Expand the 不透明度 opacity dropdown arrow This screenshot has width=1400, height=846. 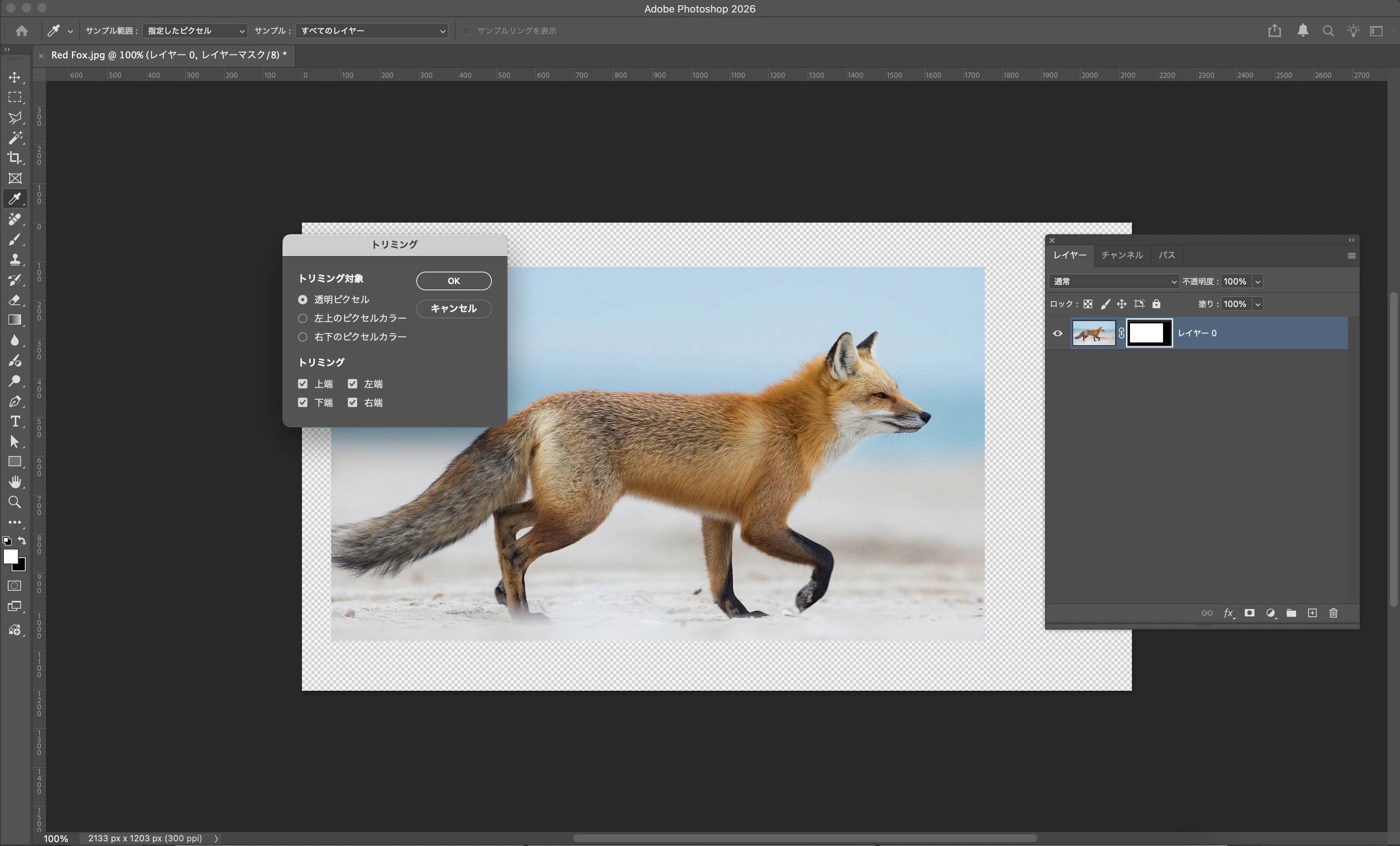point(1258,281)
